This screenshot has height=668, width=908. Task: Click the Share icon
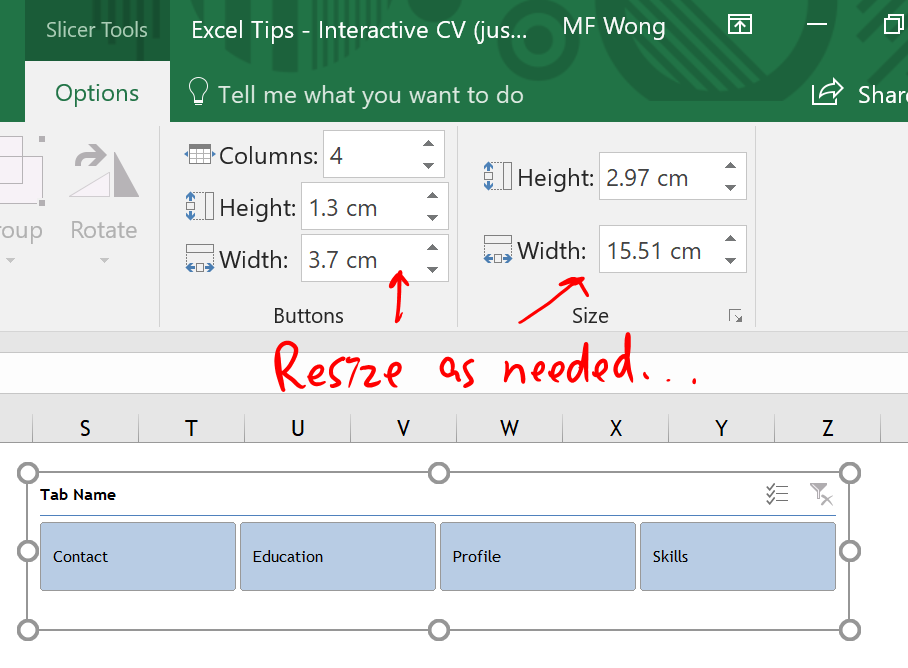[x=827, y=93]
